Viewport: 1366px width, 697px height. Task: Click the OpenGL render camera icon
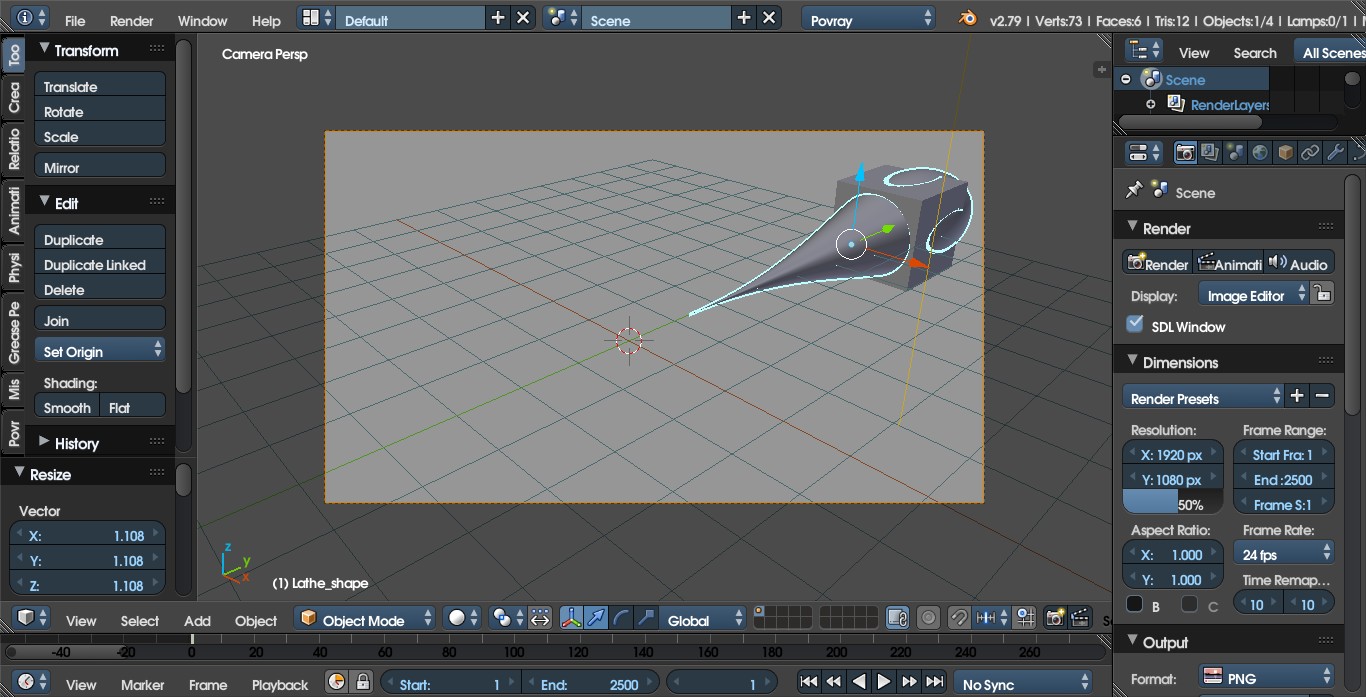tap(1054, 618)
